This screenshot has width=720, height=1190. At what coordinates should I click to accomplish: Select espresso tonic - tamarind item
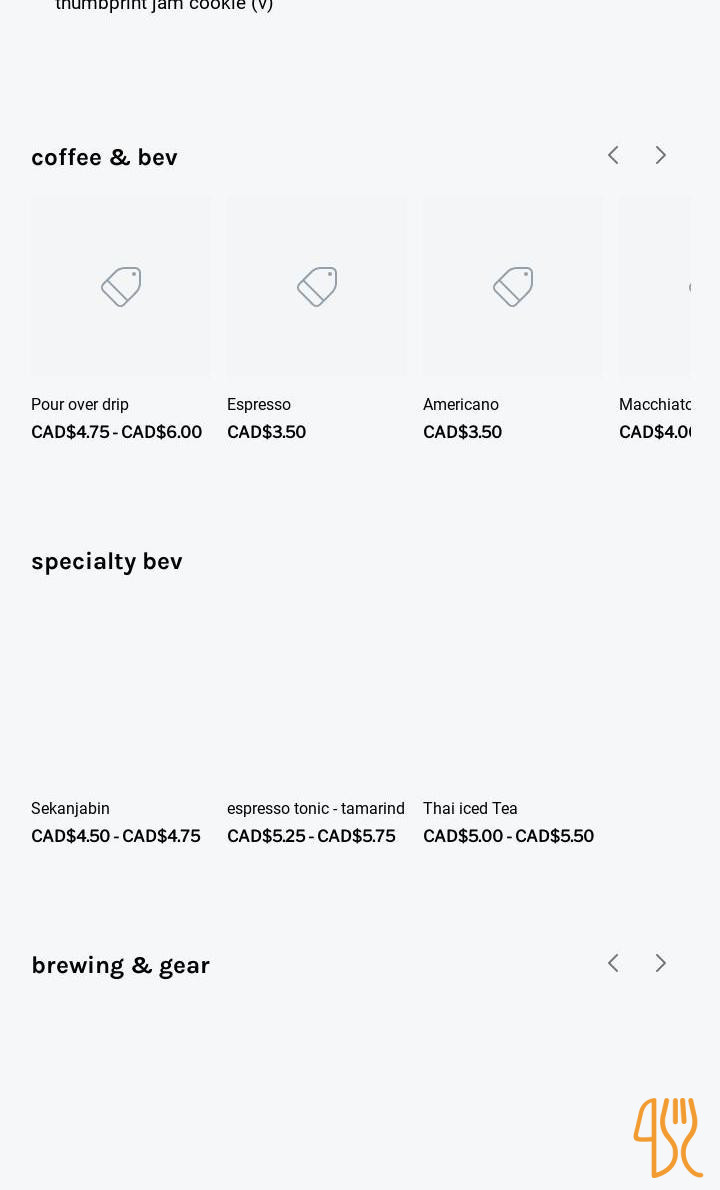pos(316,809)
